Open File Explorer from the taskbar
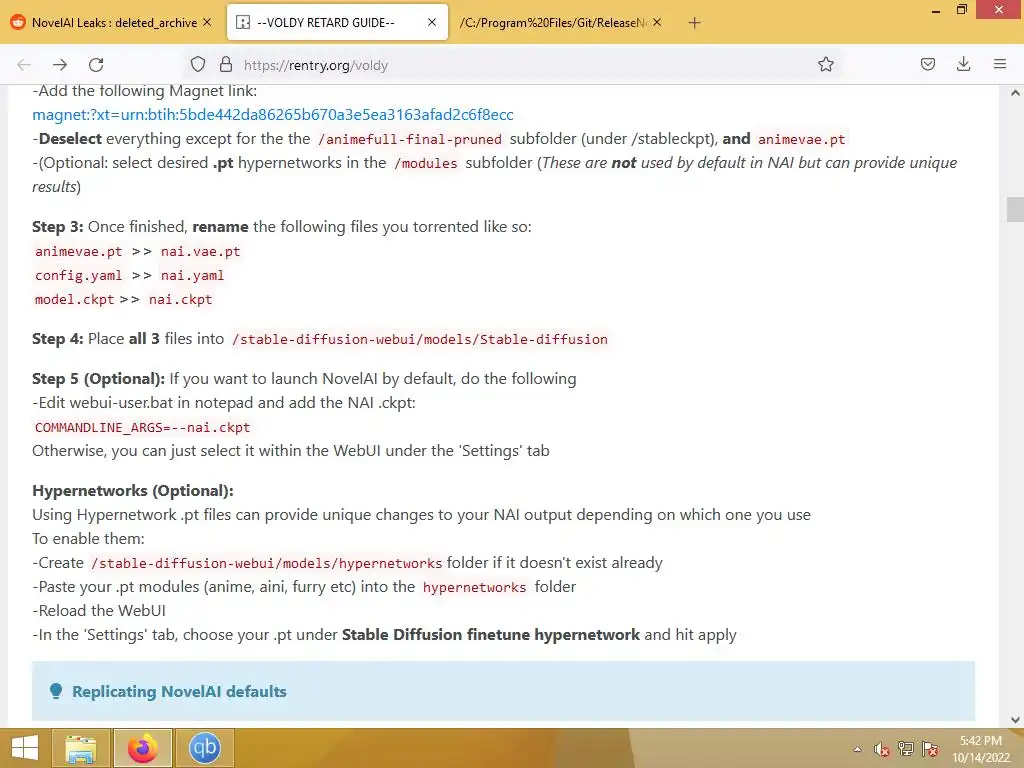The image size is (1024, 768). (81, 748)
